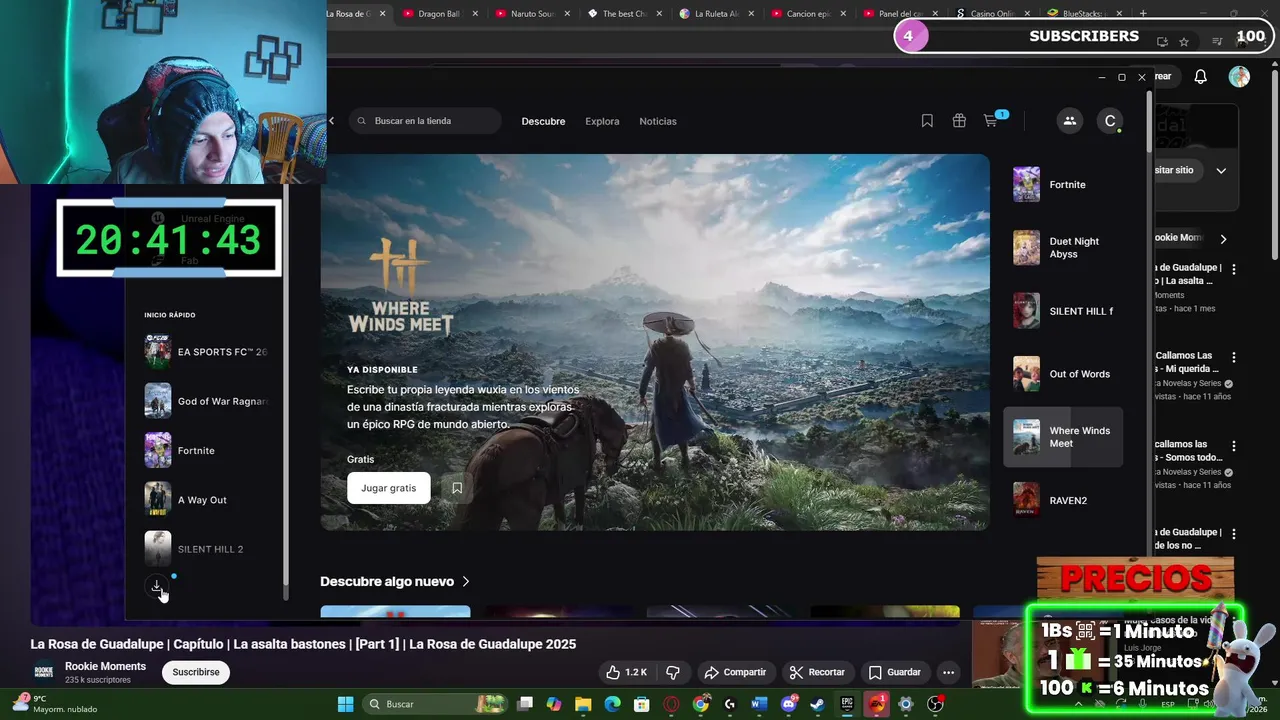
Task: Open the downloads icon in Epic sidebar
Action: tap(157, 587)
